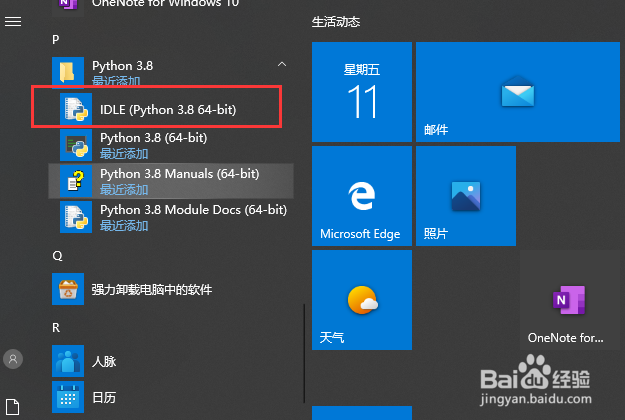Open the 照片 Photos tile
Screen dimensions: 625x420
466,196
